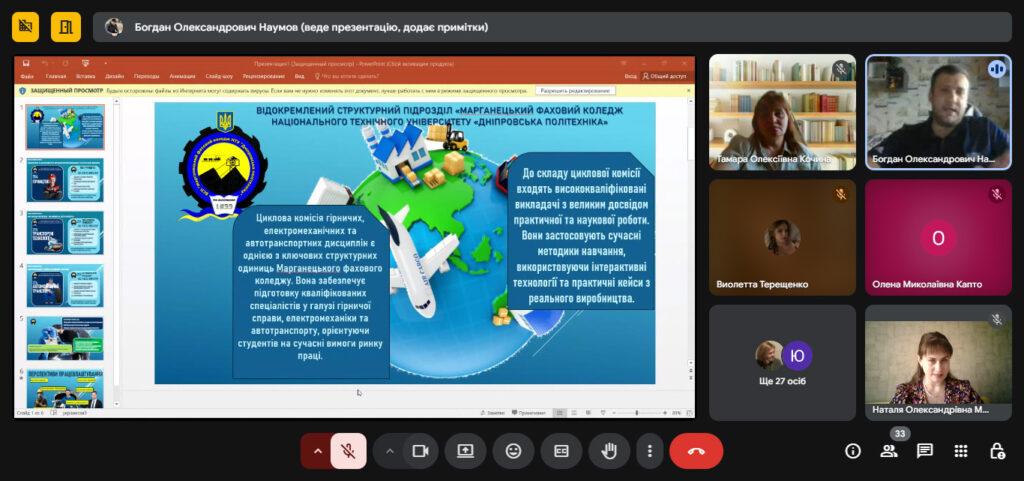Expand audio settings caret next to microphone
The image size is (1024, 481).
click(x=317, y=451)
